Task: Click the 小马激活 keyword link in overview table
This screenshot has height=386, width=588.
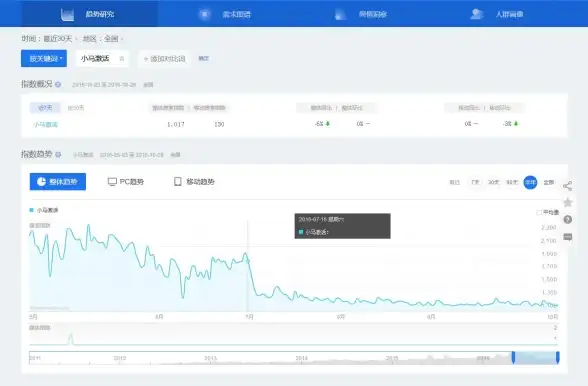Action: tap(46, 124)
